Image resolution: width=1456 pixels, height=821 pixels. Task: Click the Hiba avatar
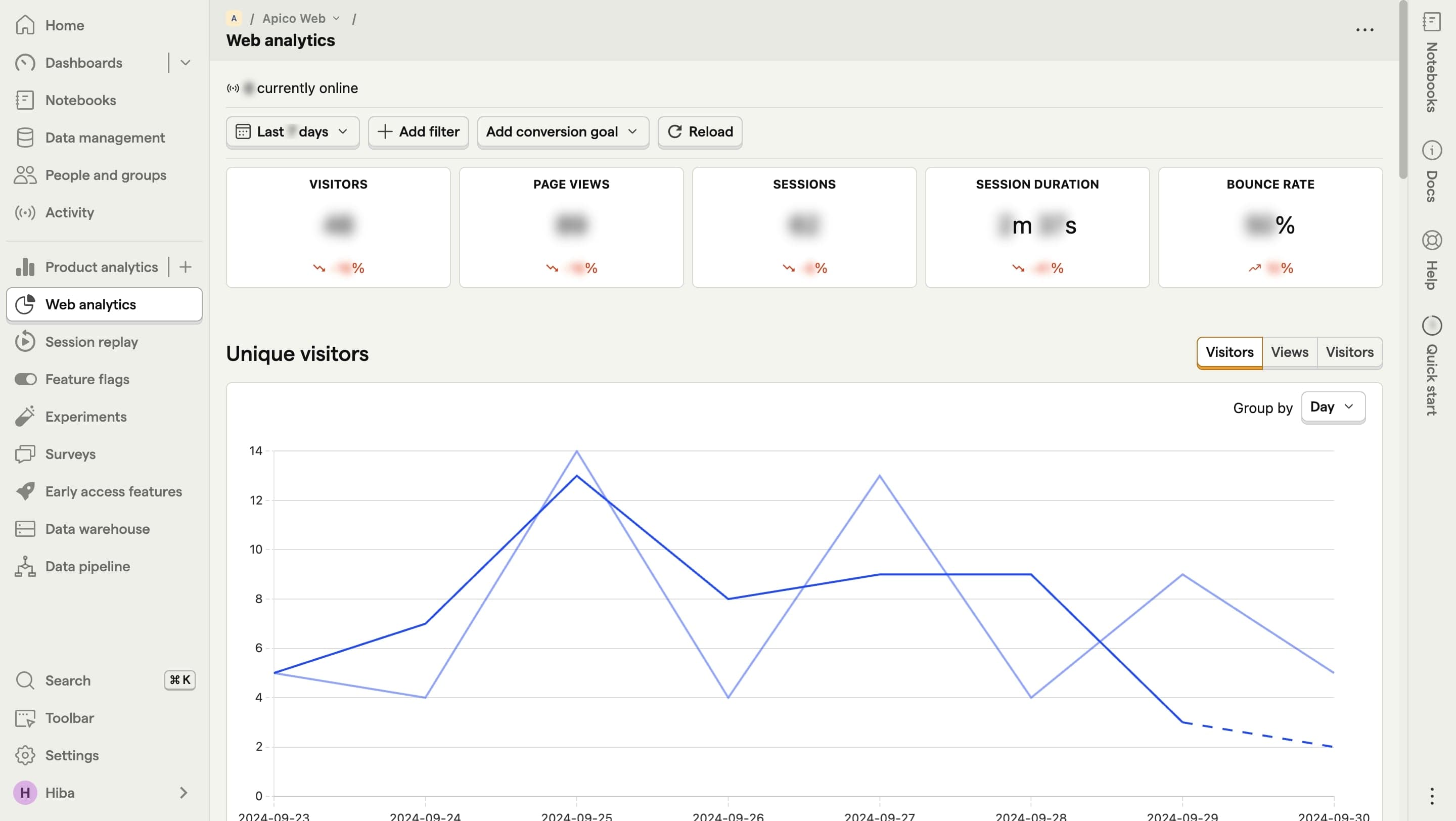tap(25, 793)
